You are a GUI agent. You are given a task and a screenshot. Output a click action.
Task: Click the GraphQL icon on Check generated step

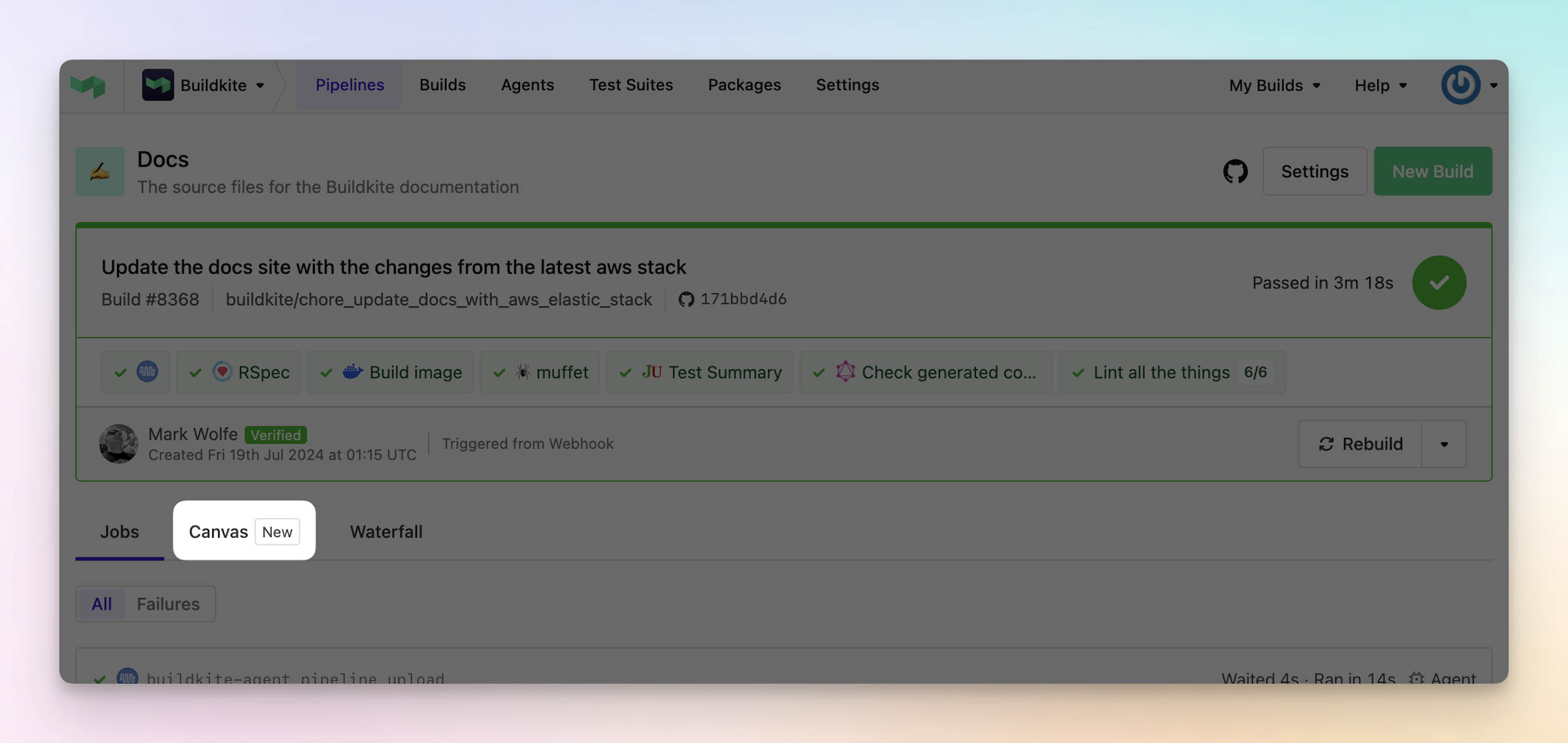(x=846, y=372)
